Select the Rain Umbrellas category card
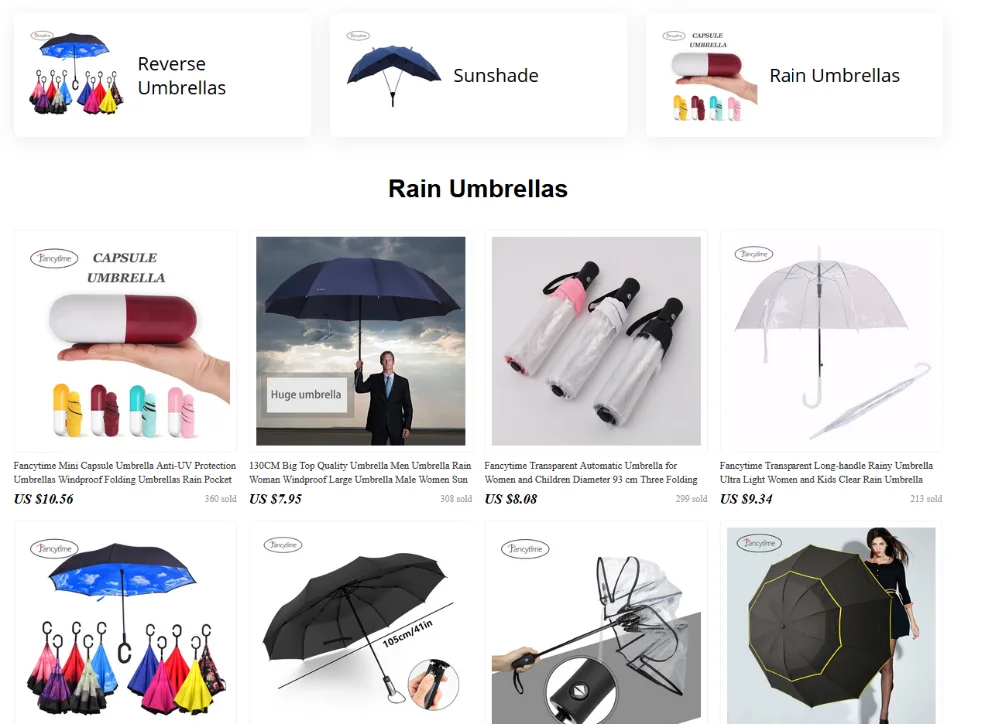 coord(794,75)
